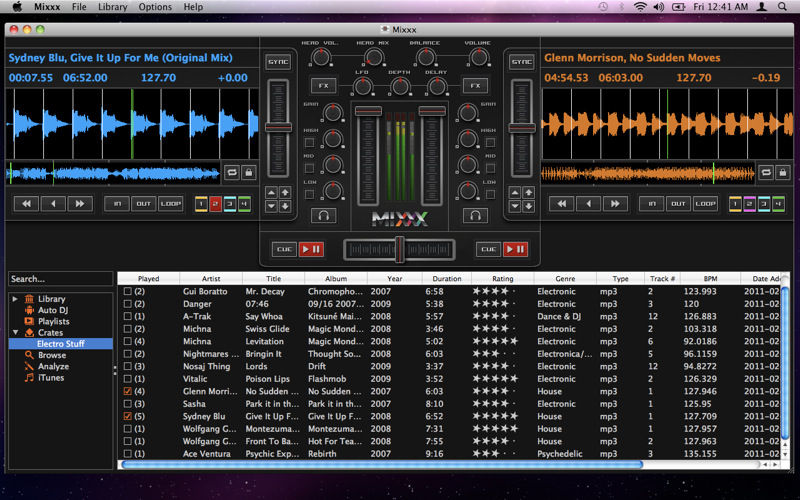
Task: Play or pause the left deck
Action: click(x=311, y=249)
